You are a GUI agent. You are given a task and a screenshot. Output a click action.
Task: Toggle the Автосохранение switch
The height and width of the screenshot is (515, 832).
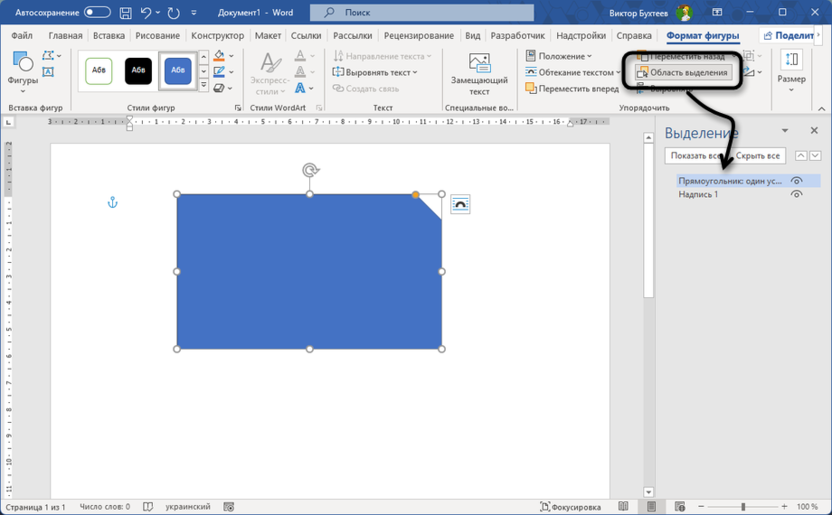pos(97,13)
